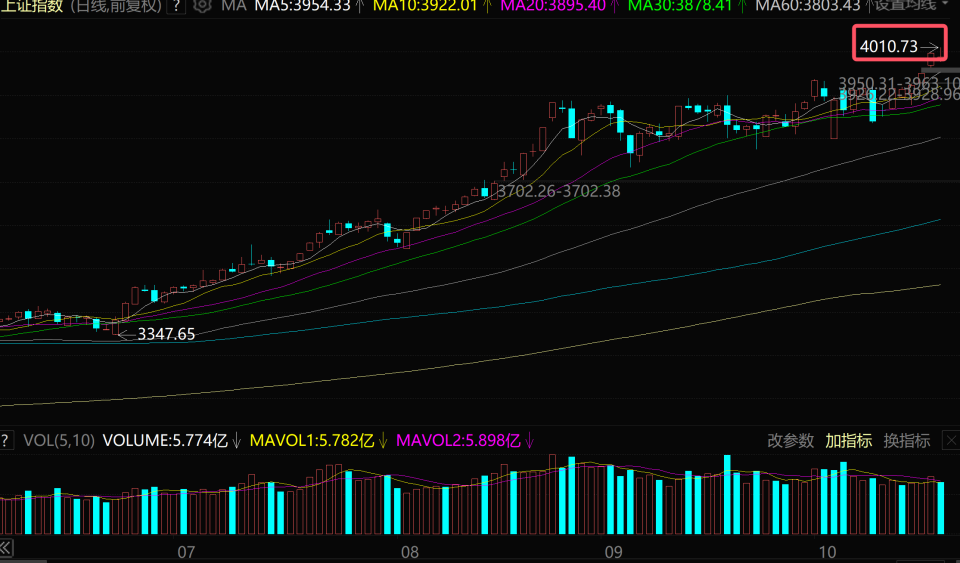Open the 设置均线 dropdown
The height and width of the screenshot is (563, 960).
tap(911, 6)
